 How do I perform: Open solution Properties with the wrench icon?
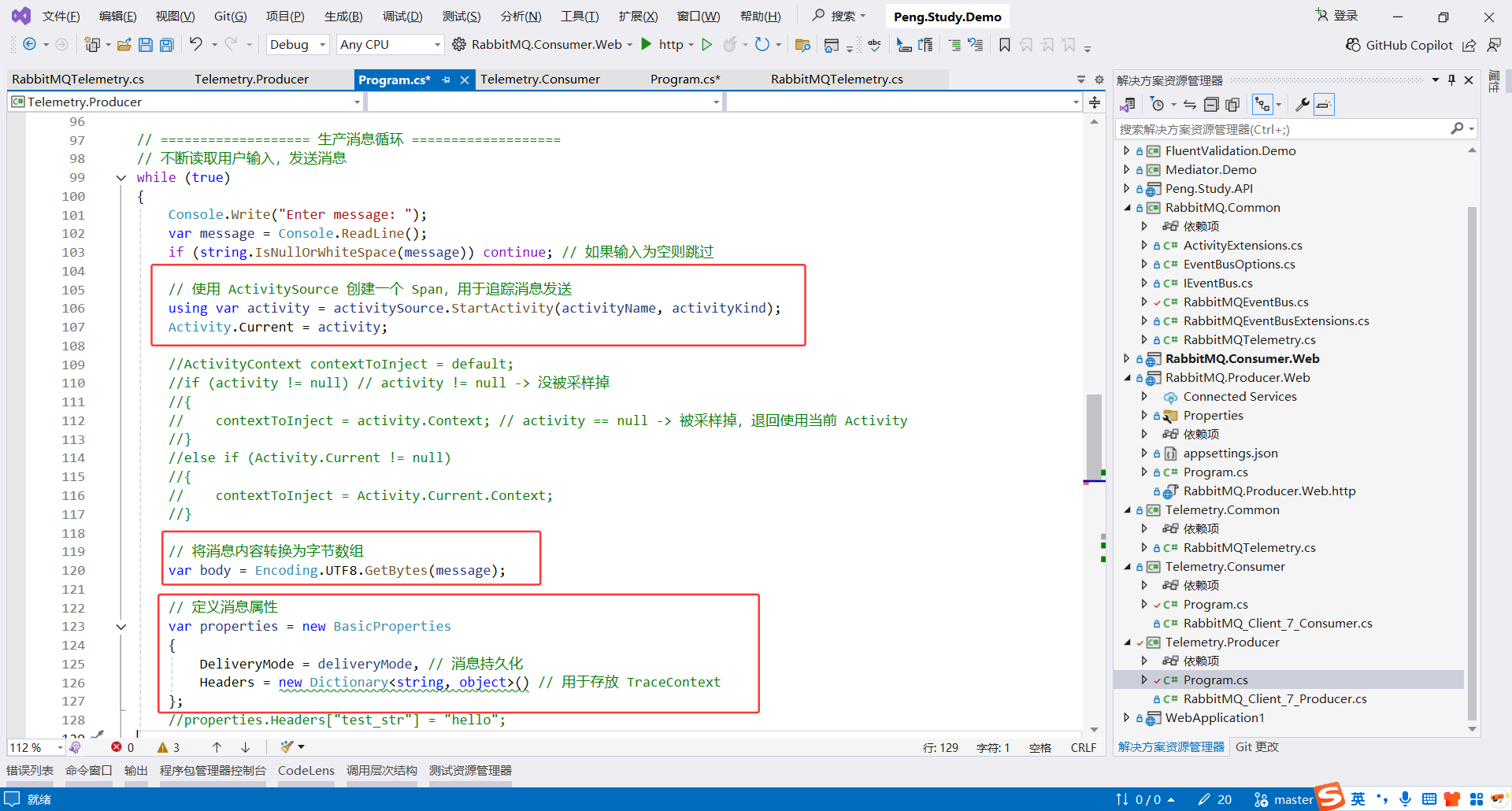[1303, 105]
